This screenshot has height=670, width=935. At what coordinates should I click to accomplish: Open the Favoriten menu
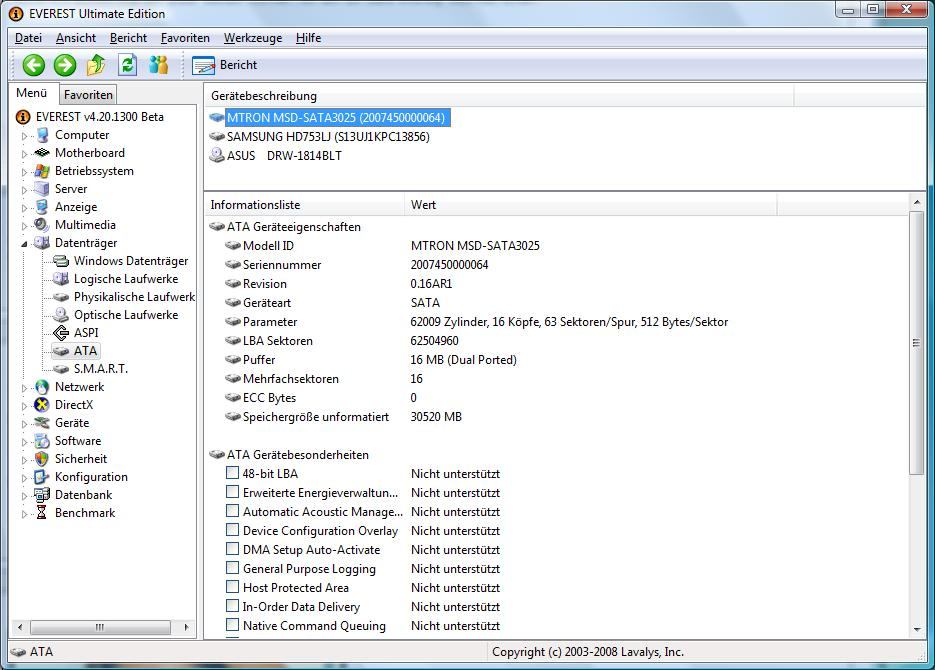[185, 38]
